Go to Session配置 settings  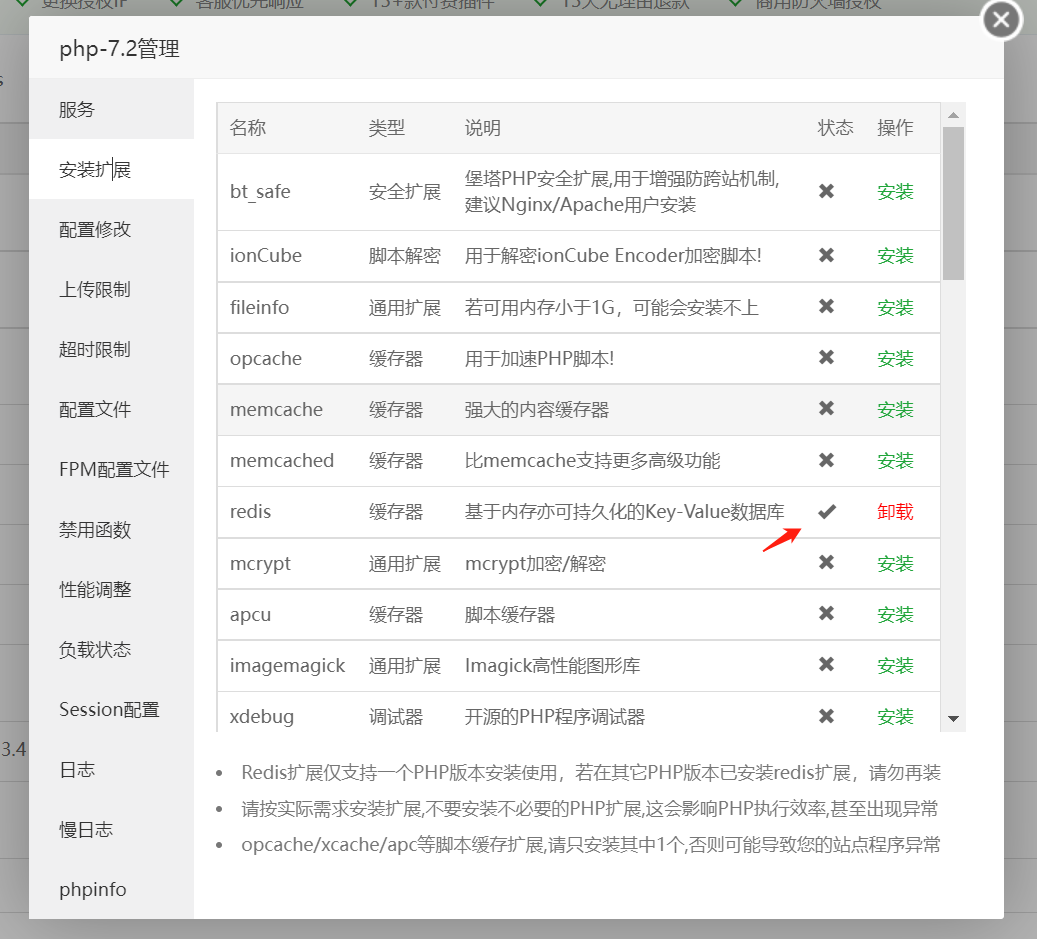[109, 710]
